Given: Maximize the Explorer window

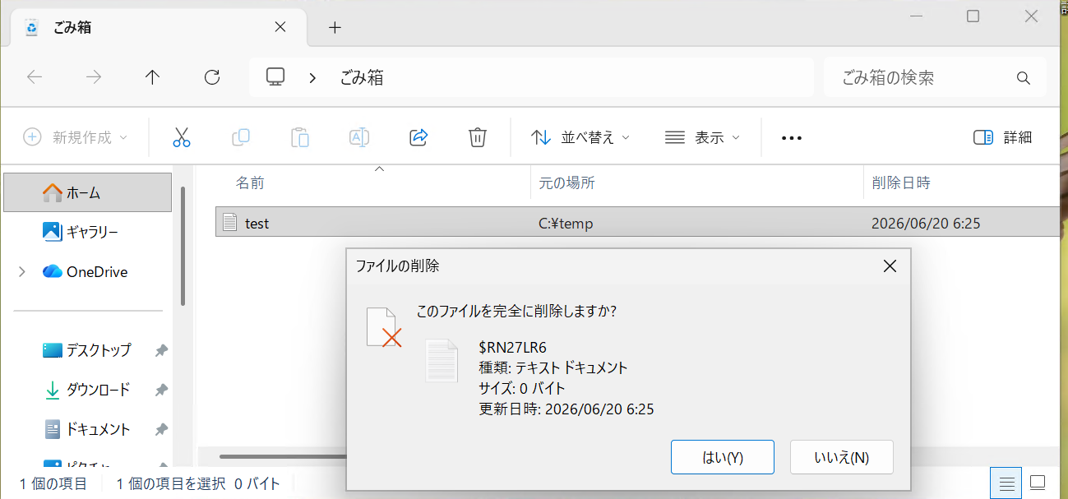Looking at the screenshot, I should point(973,17).
